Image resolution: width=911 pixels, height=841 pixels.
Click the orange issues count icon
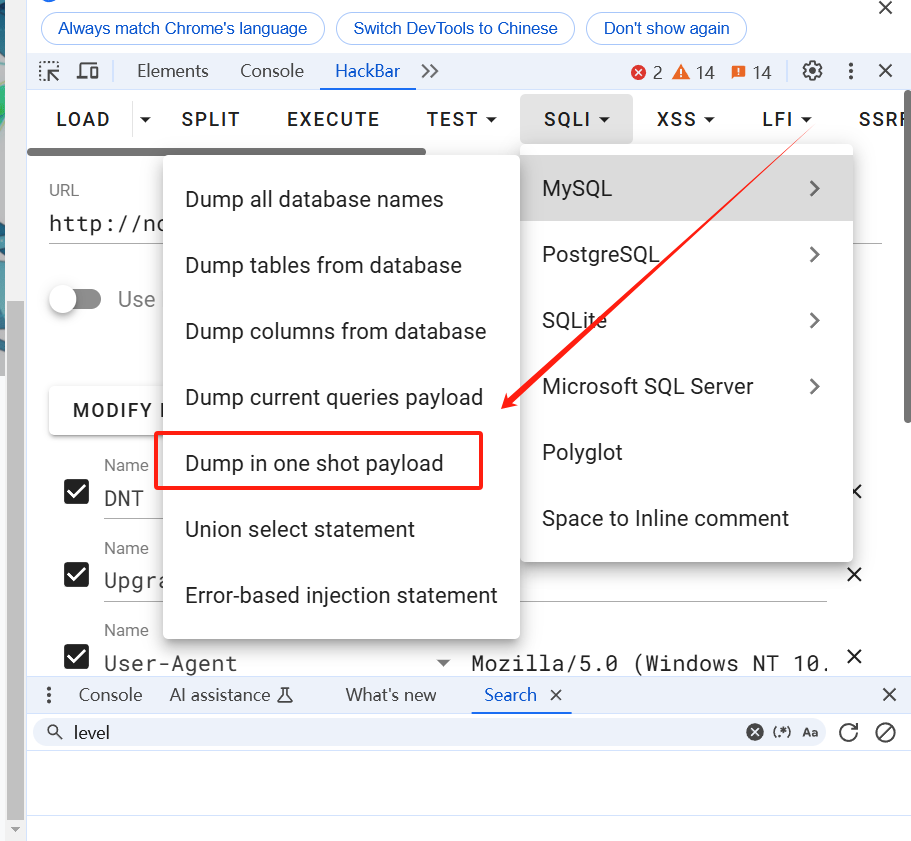tap(738, 73)
